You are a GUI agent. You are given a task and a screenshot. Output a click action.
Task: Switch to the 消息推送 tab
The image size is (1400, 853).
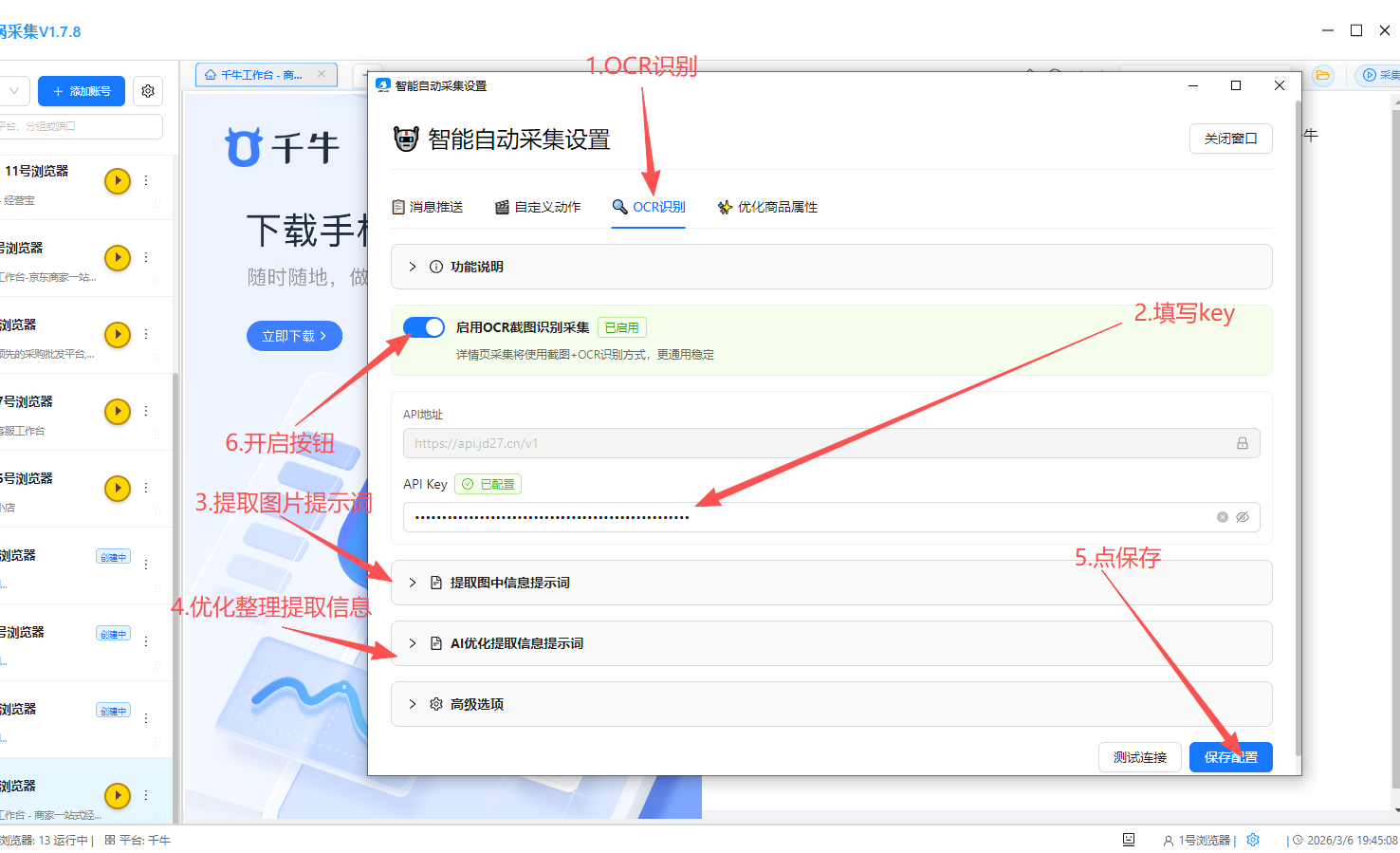[x=428, y=207]
